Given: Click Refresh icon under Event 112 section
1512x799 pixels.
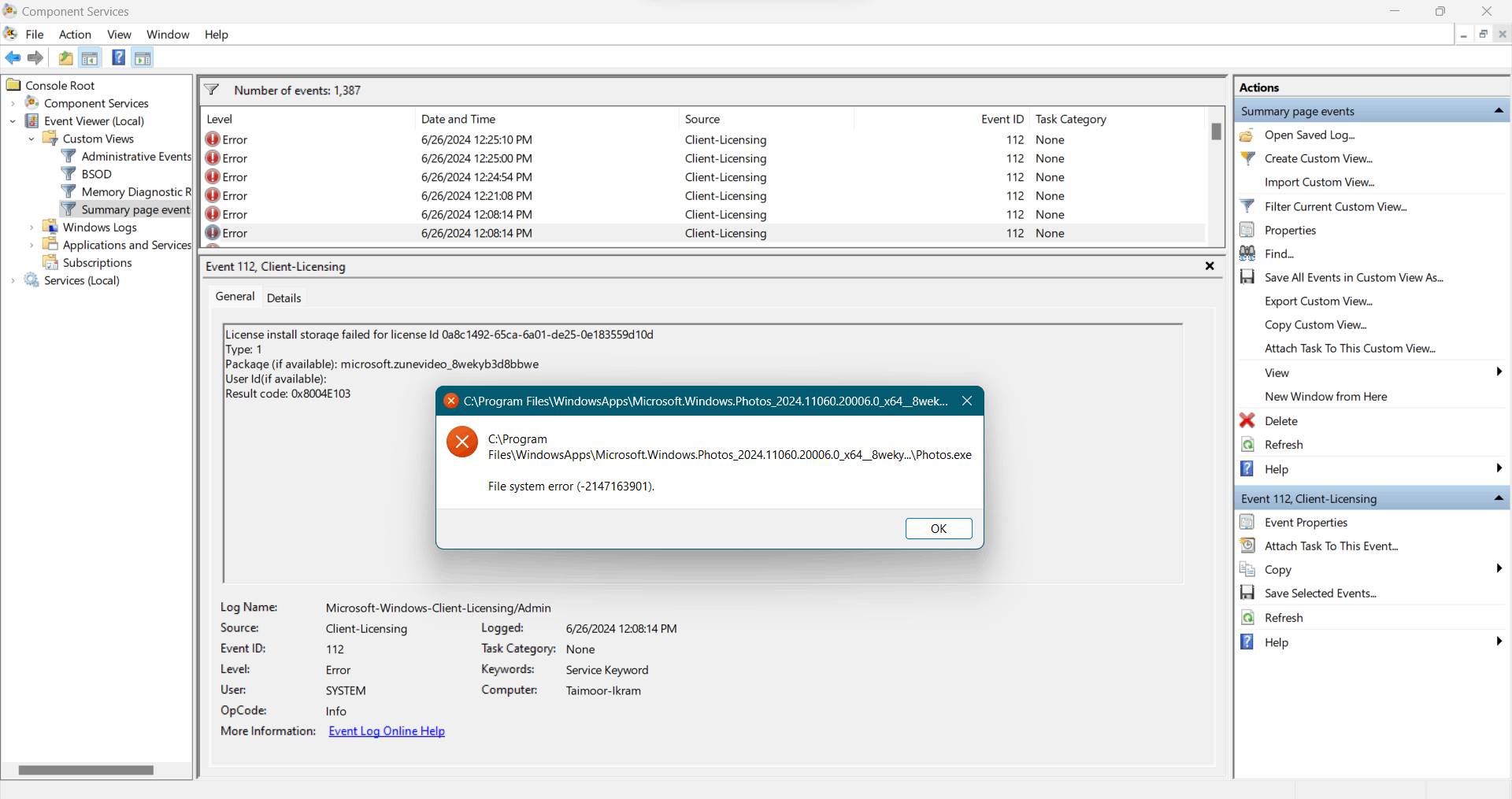Looking at the screenshot, I should click(x=1247, y=618).
